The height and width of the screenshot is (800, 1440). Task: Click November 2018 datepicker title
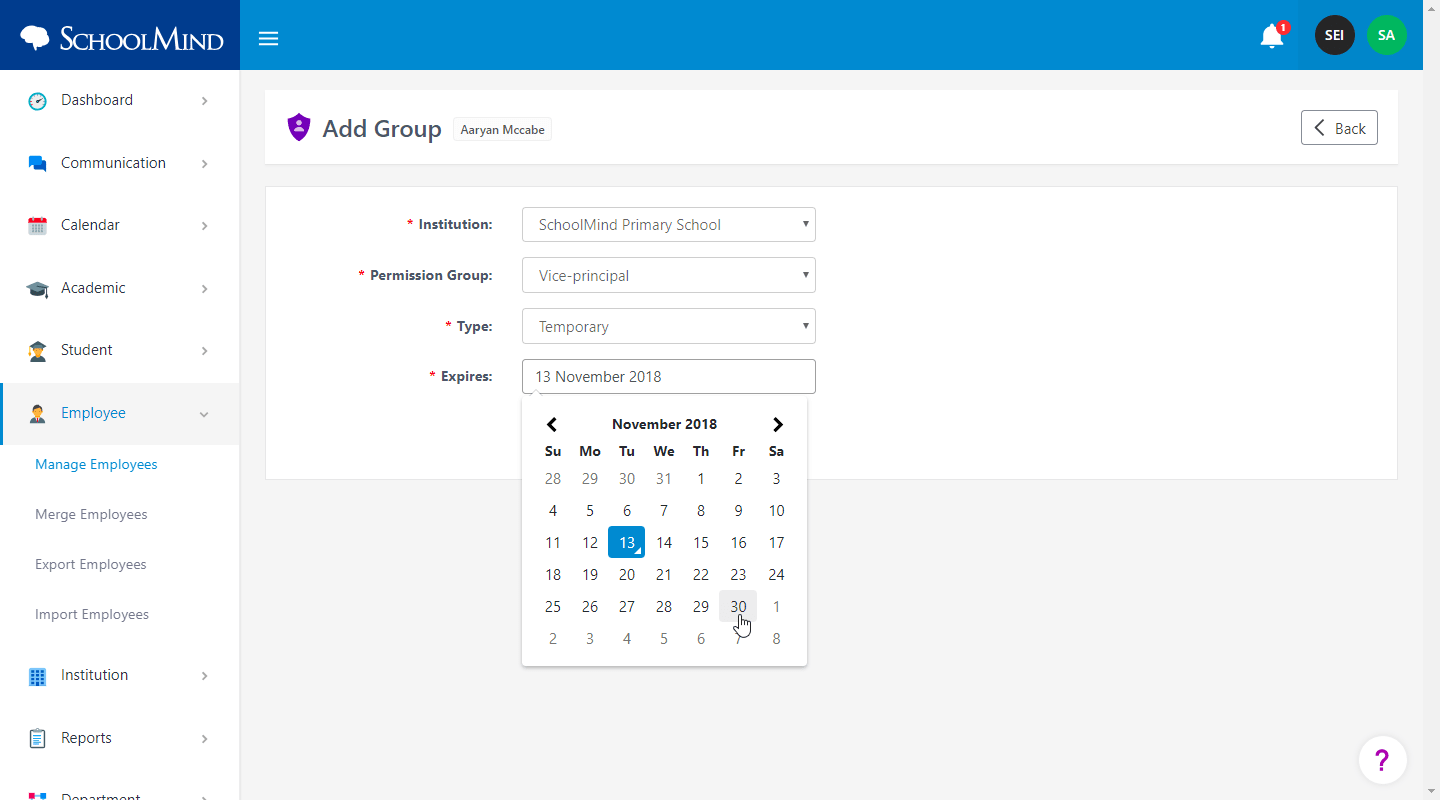coord(664,424)
